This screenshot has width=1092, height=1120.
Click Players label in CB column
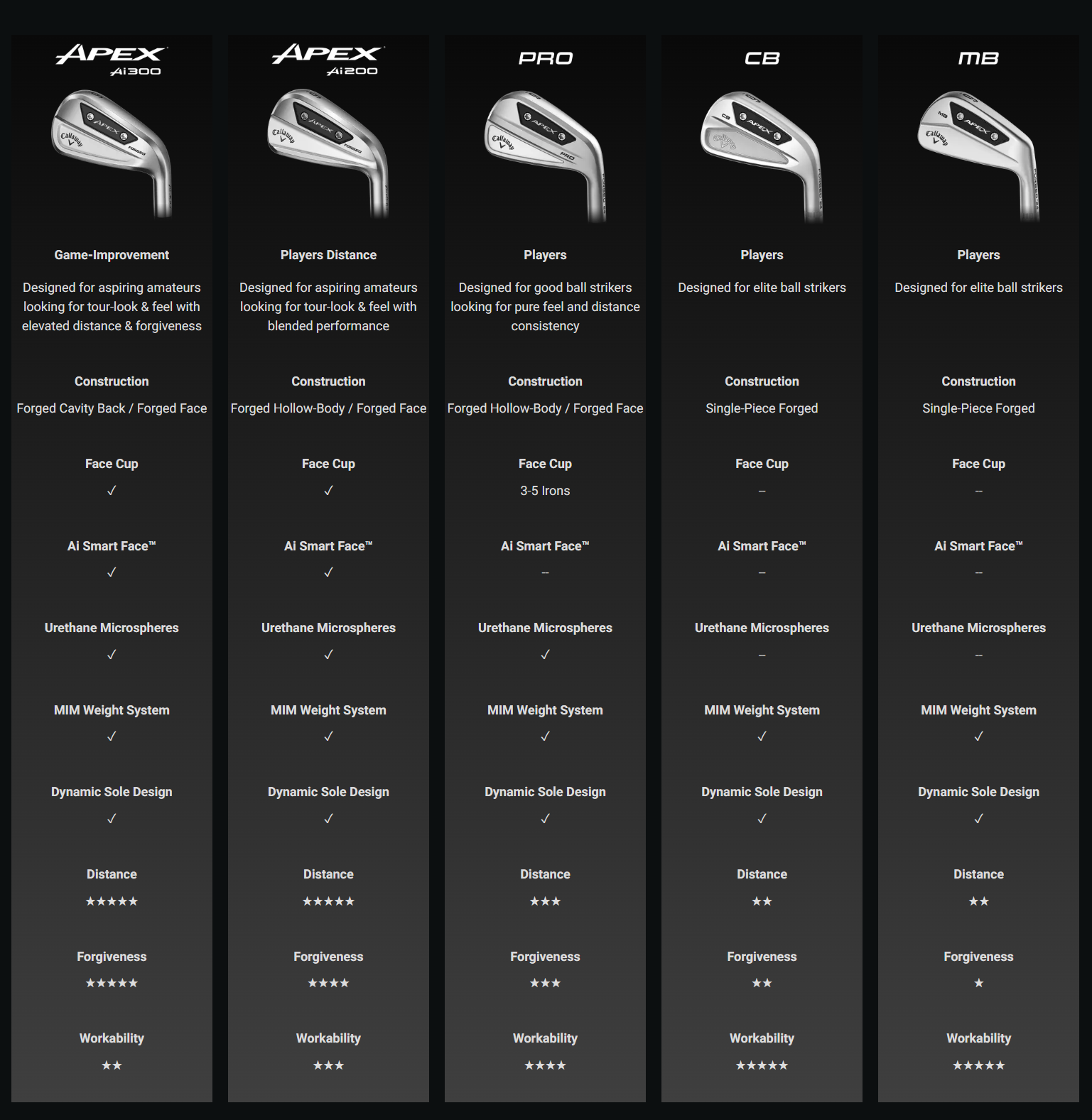pos(762,255)
